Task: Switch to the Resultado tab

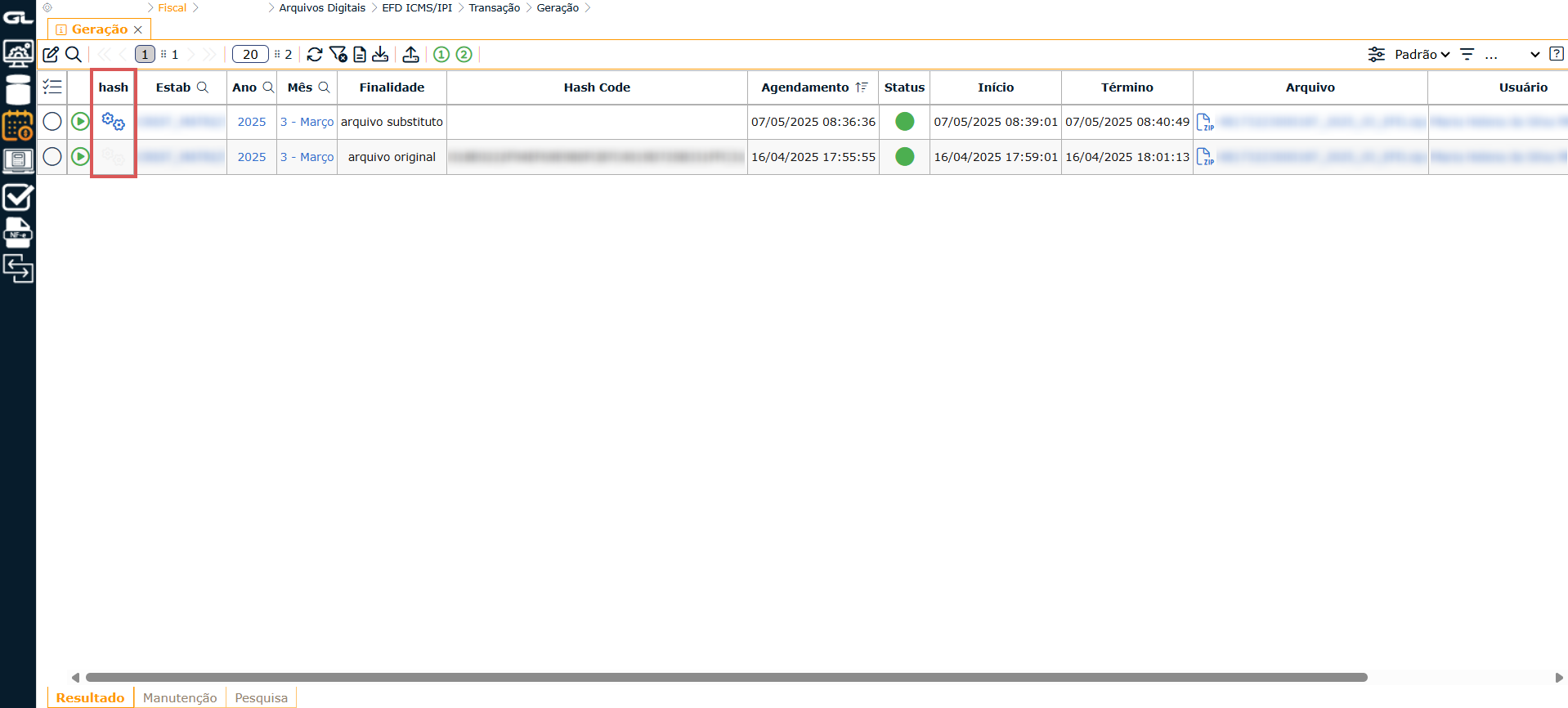Action: (x=90, y=697)
